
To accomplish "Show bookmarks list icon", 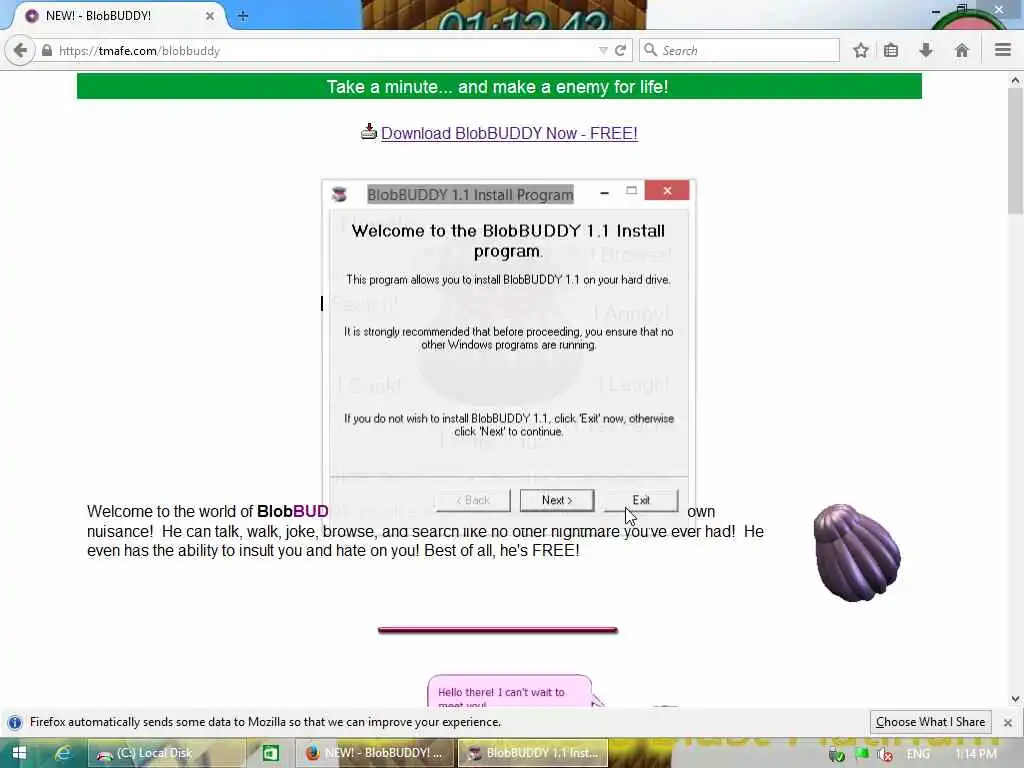I will pos(891,50).
